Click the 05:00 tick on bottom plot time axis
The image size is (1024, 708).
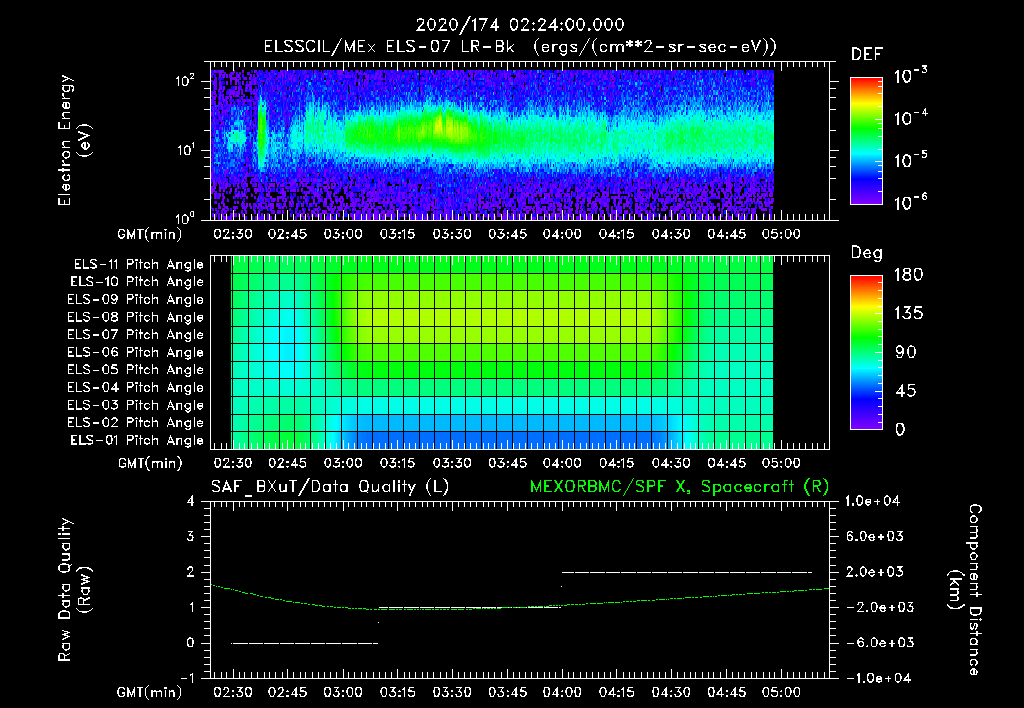pos(781,692)
